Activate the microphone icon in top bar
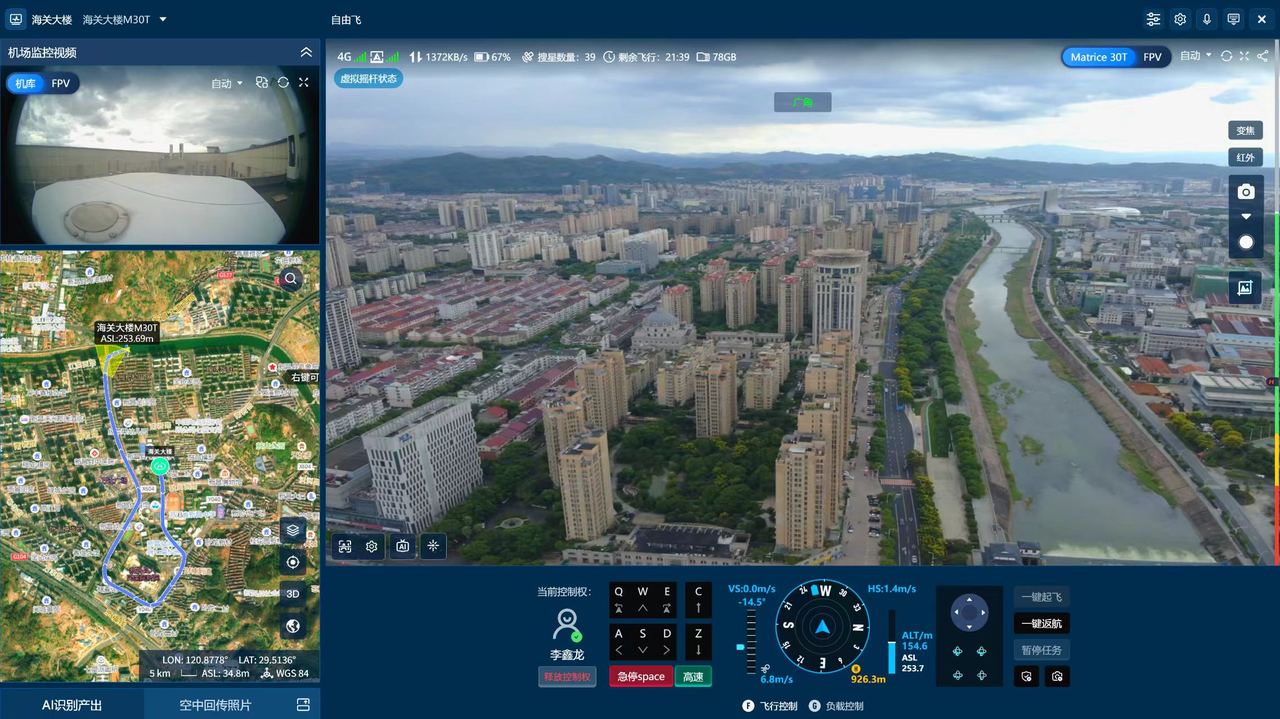Viewport: 1280px width, 719px height. tap(1207, 19)
